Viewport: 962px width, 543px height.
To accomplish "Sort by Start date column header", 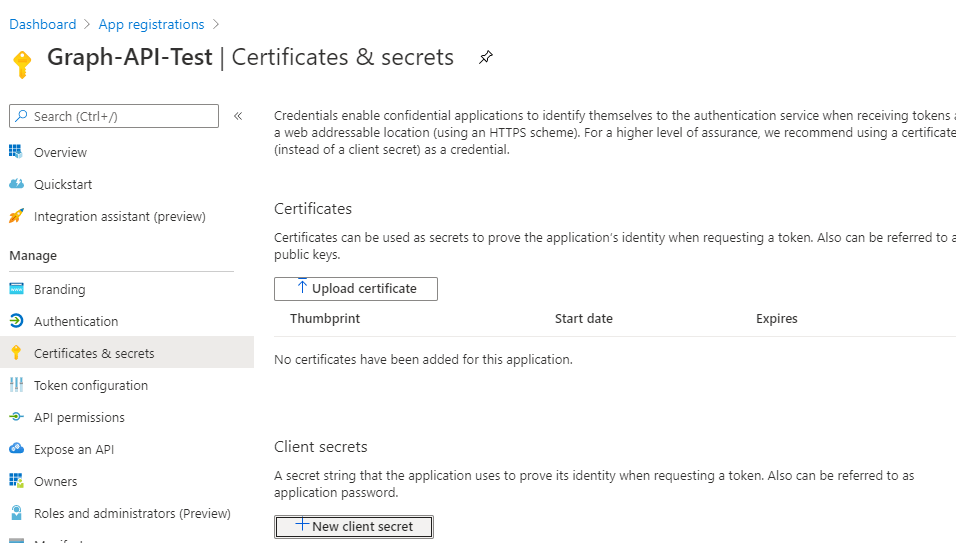I will pos(583,318).
